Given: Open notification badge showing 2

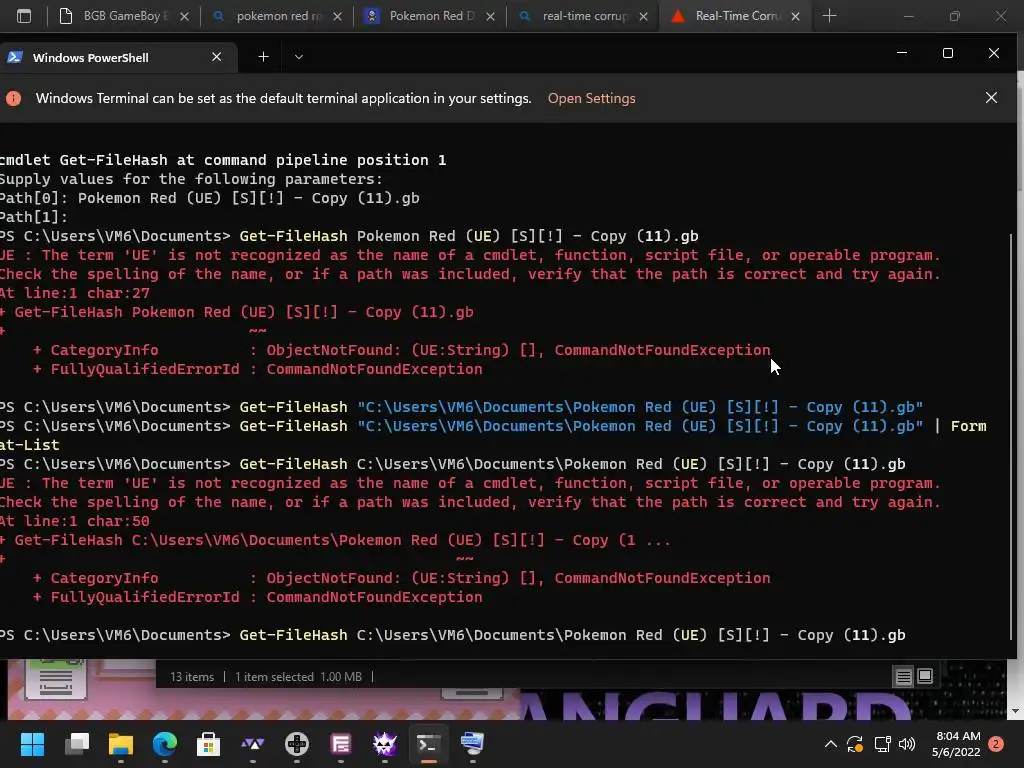Looking at the screenshot, I should [x=996, y=743].
